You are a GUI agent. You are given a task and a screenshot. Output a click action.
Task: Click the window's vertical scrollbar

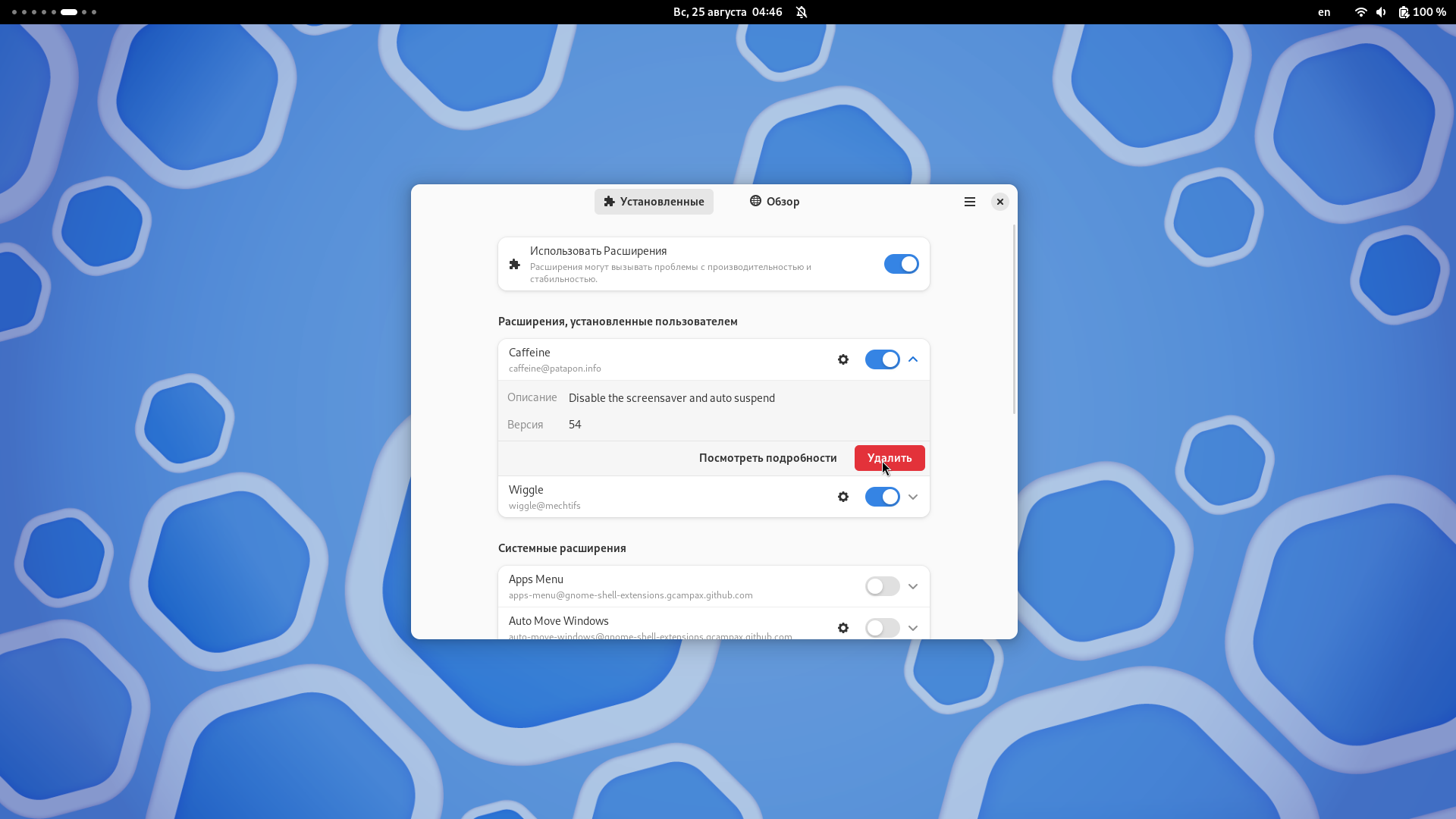1014,319
